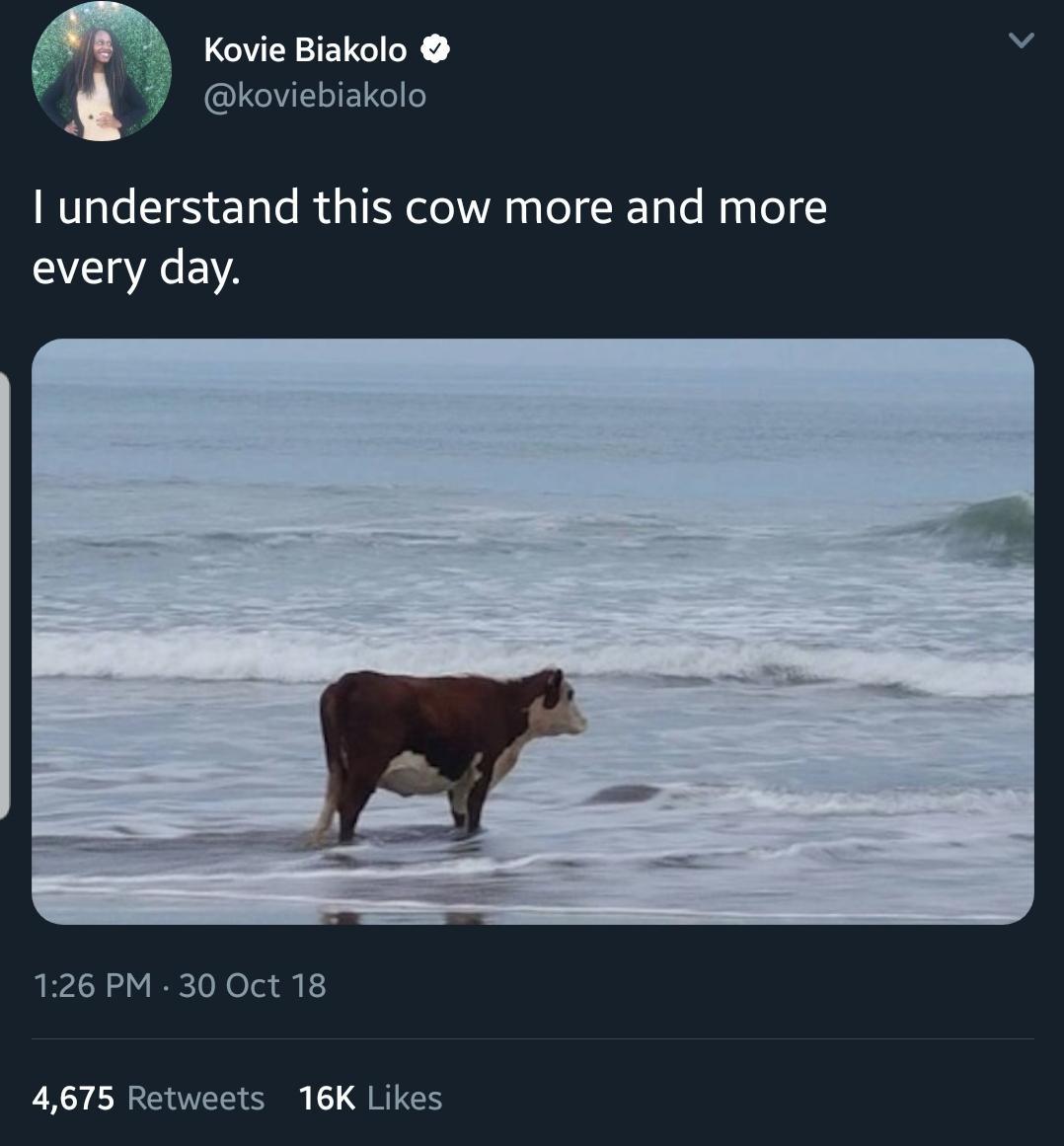Click Kovie Biakolo's profile avatar

coord(102,71)
